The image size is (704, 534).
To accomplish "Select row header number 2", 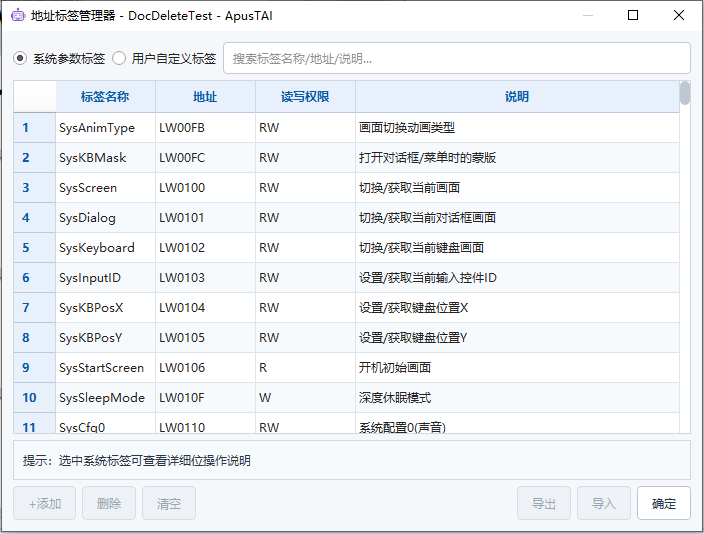I will pyautogui.click(x=35, y=158).
